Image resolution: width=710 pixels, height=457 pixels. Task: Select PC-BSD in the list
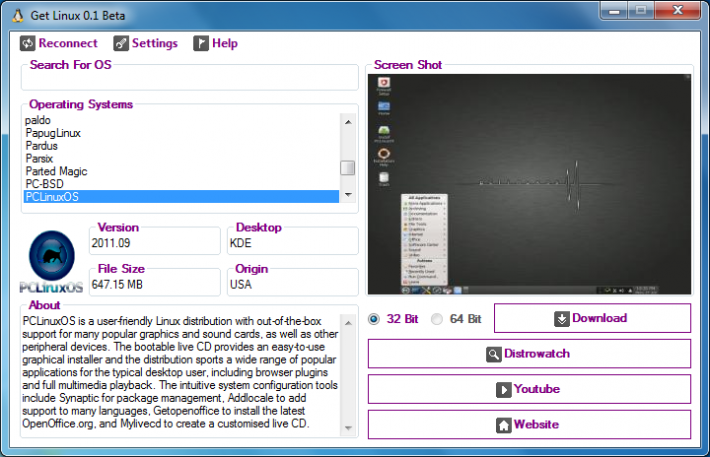point(181,184)
